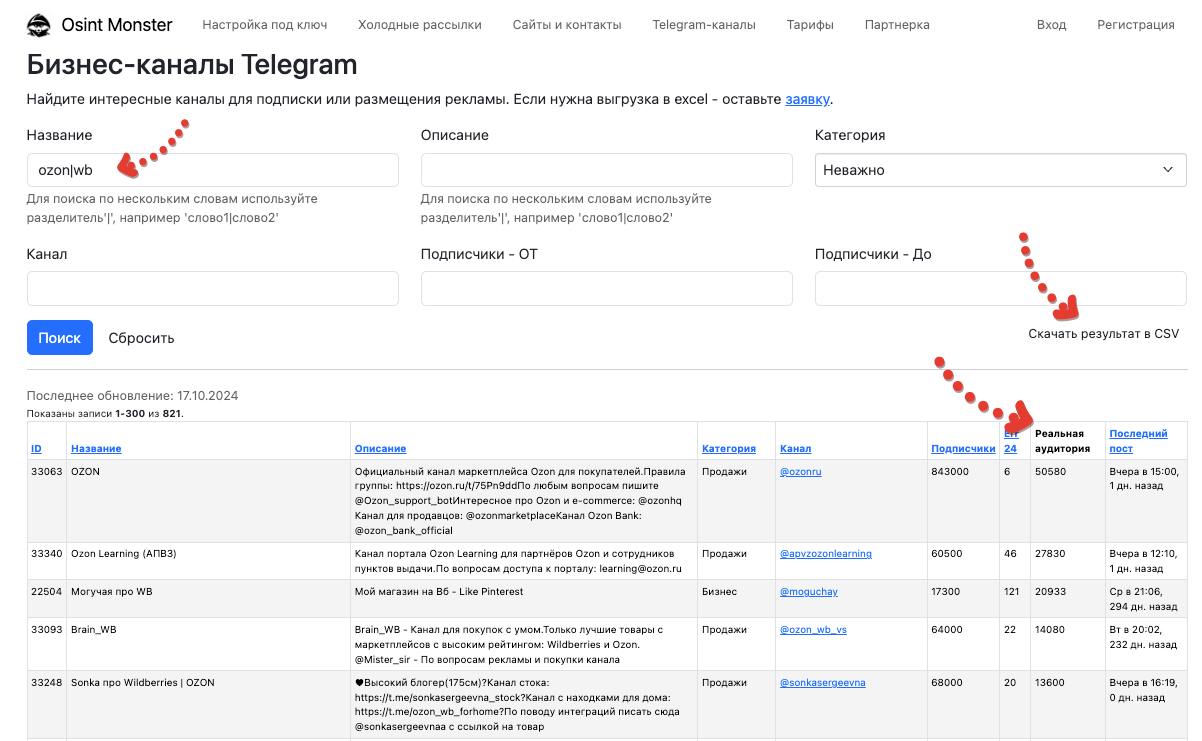Image resolution: width=1202 pixels, height=741 pixels.
Task: Click the Название field containing ozon|wb
Action: point(212,169)
